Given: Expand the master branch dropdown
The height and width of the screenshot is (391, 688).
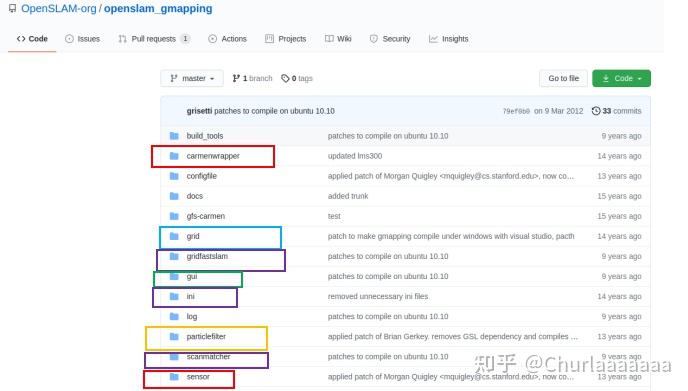Looking at the screenshot, I should click(x=192, y=78).
